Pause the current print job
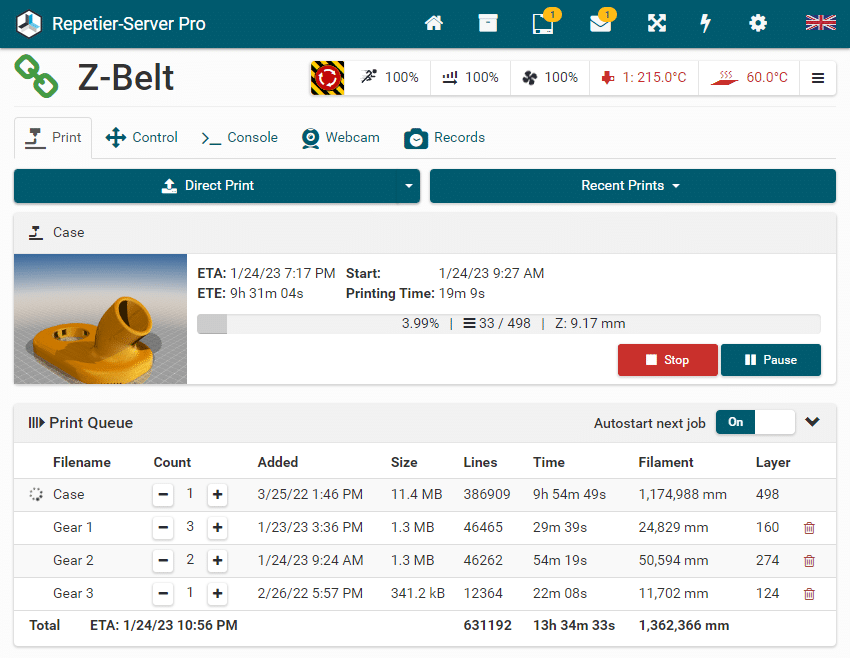850x658 pixels. coord(770,360)
